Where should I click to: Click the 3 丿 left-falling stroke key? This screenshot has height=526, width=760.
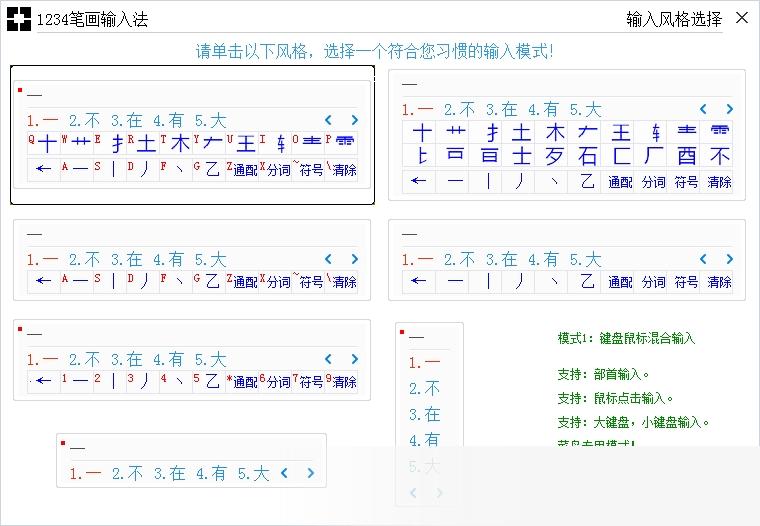142,381
